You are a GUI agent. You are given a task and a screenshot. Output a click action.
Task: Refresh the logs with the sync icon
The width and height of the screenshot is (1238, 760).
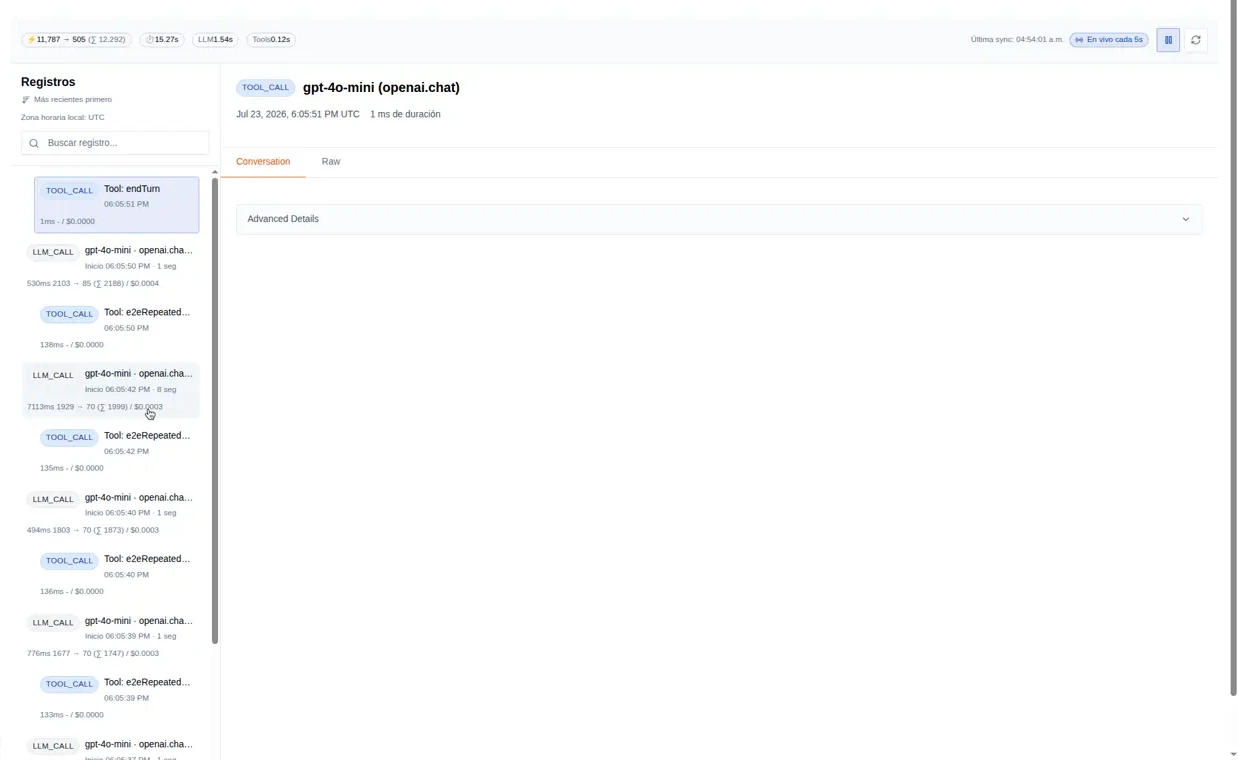point(1195,40)
